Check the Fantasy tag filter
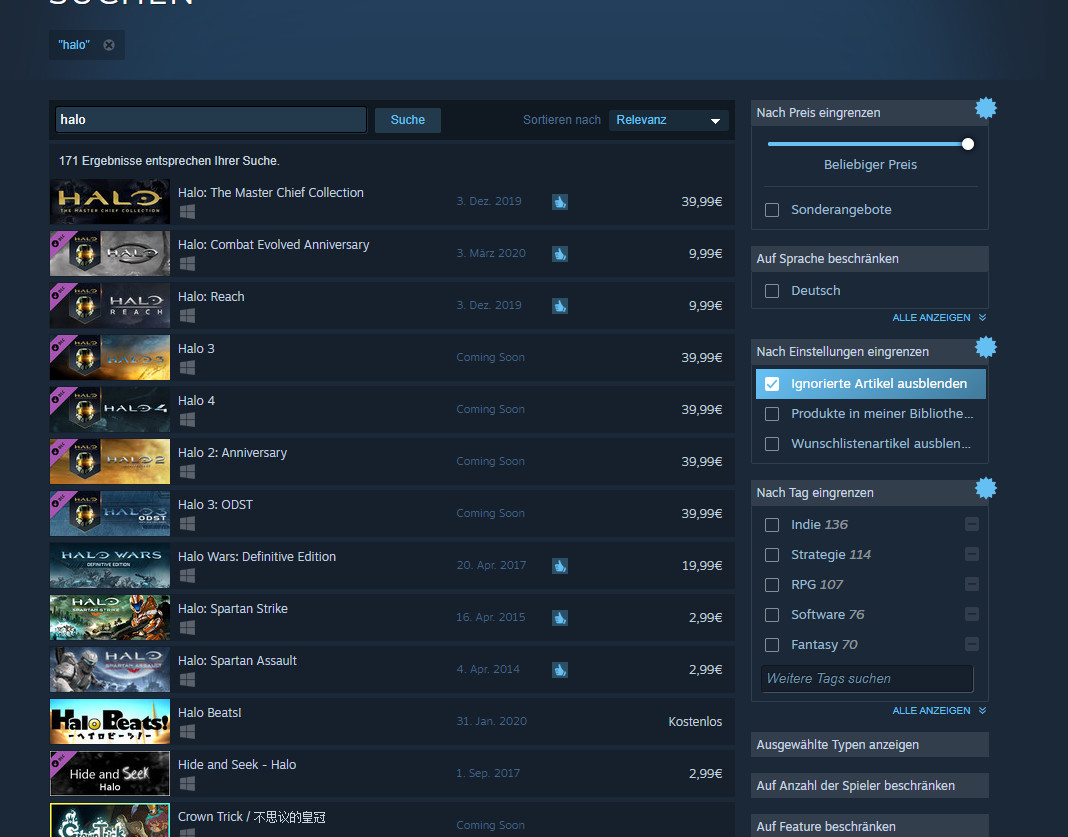Screen dimensions: 1068x837 coord(772,645)
